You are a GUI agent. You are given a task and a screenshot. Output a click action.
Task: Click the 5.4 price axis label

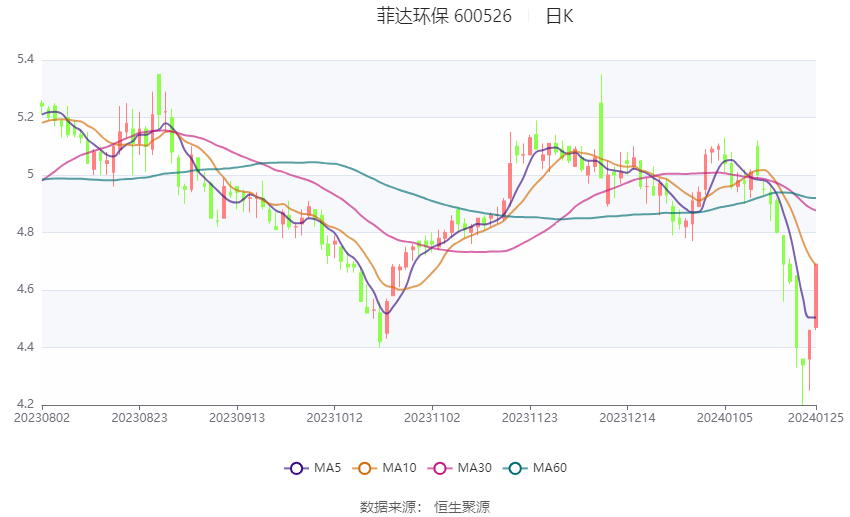click(25, 59)
